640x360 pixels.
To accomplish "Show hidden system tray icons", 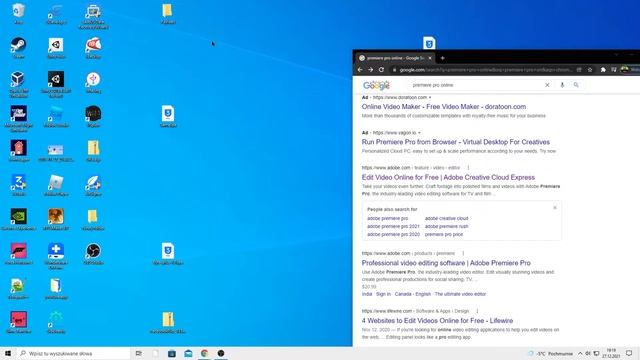I will click(x=580, y=353).
